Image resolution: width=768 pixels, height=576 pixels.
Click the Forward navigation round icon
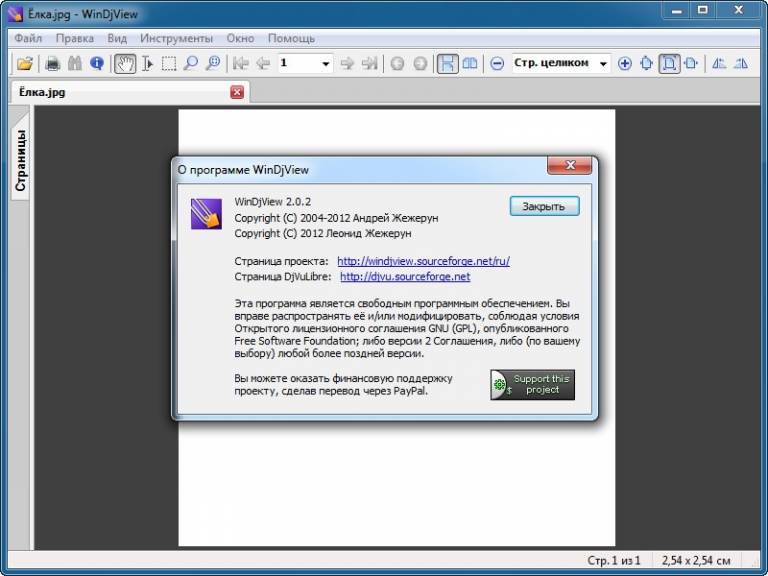point(420,63)
